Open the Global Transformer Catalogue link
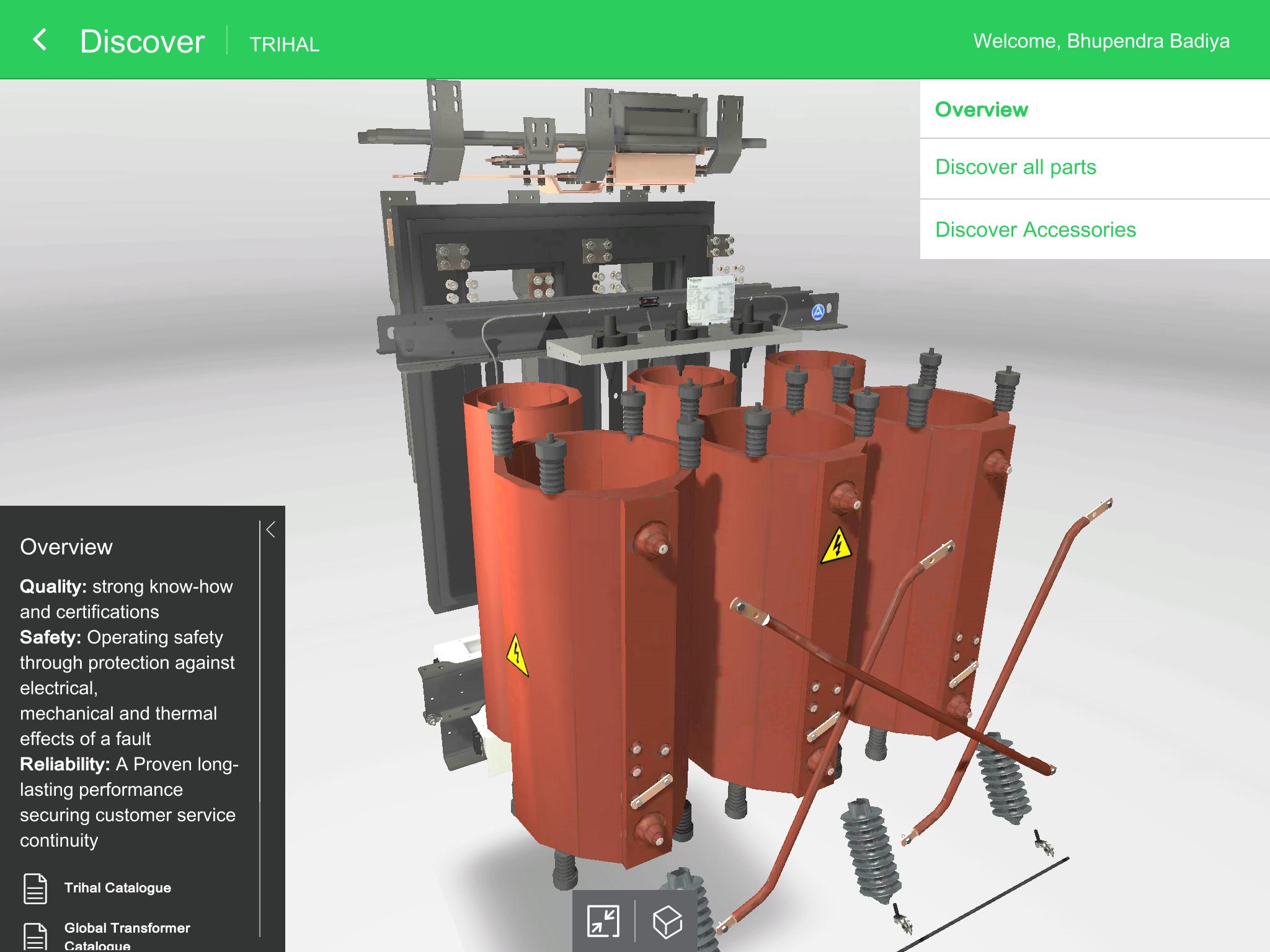The width and height of the screenshot is (1270, 952). 127,937
